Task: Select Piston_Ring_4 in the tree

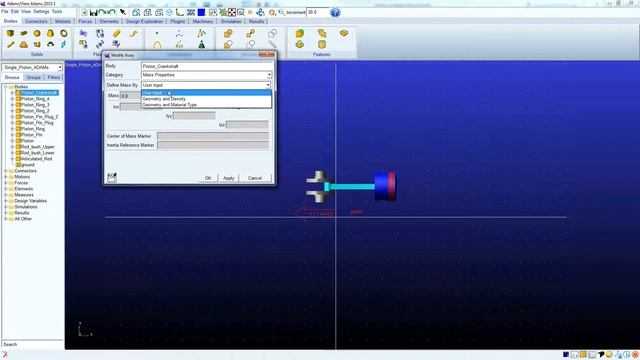Action: pos(35,99)
